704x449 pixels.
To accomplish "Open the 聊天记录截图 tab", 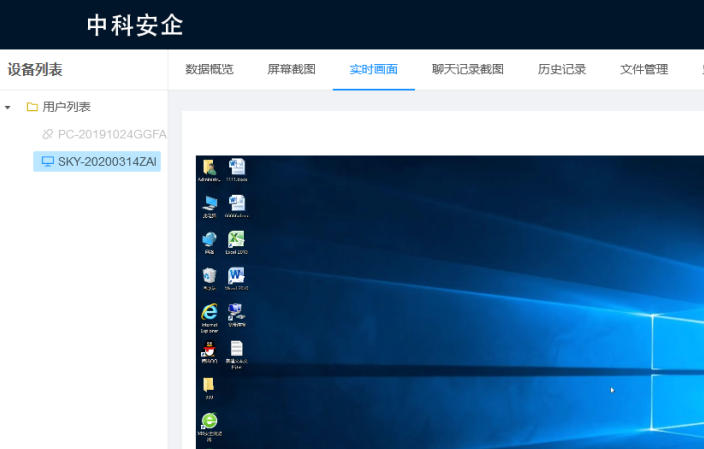I will pos(468,70).
